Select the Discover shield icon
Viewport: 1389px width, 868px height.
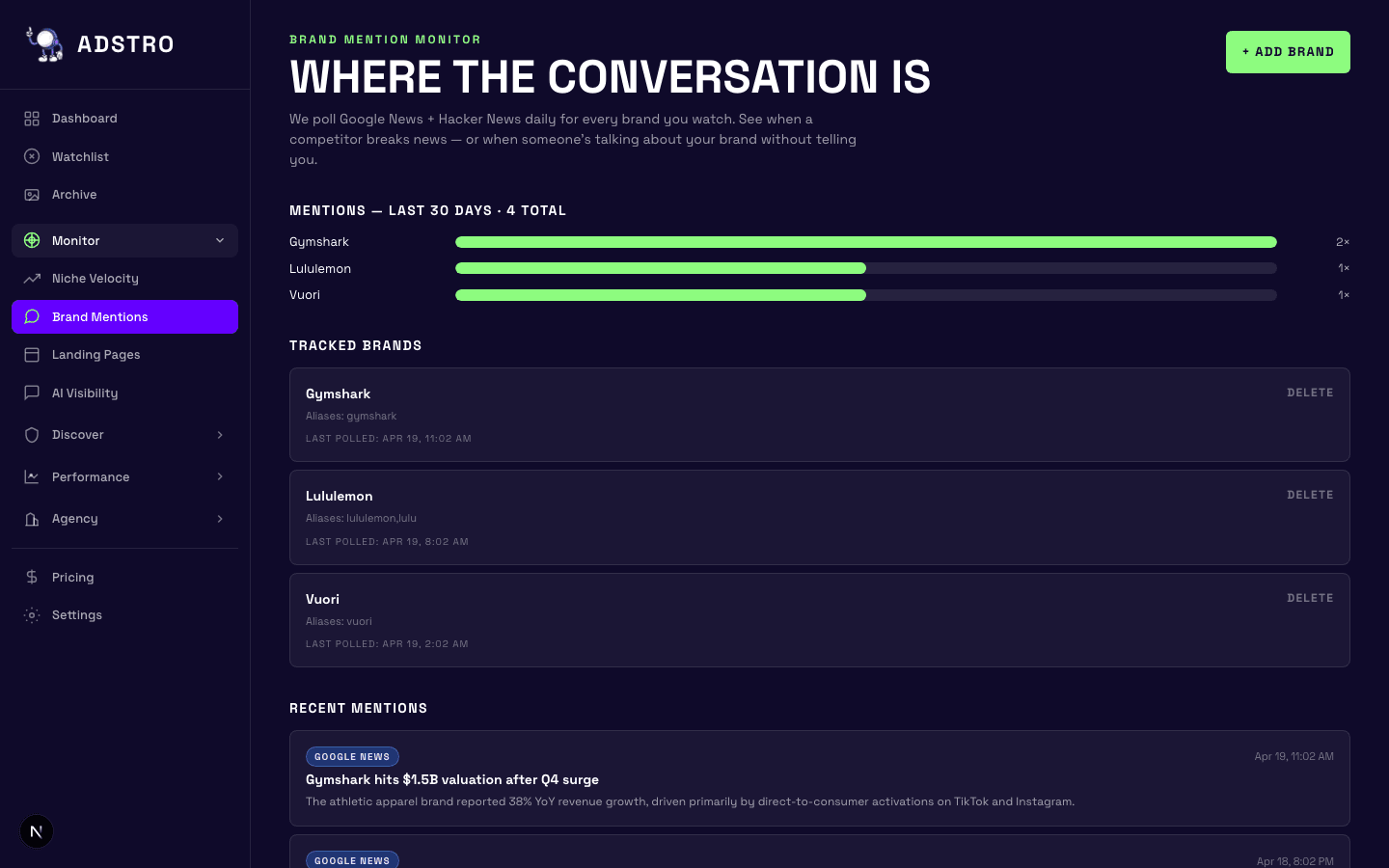point(31,435)
